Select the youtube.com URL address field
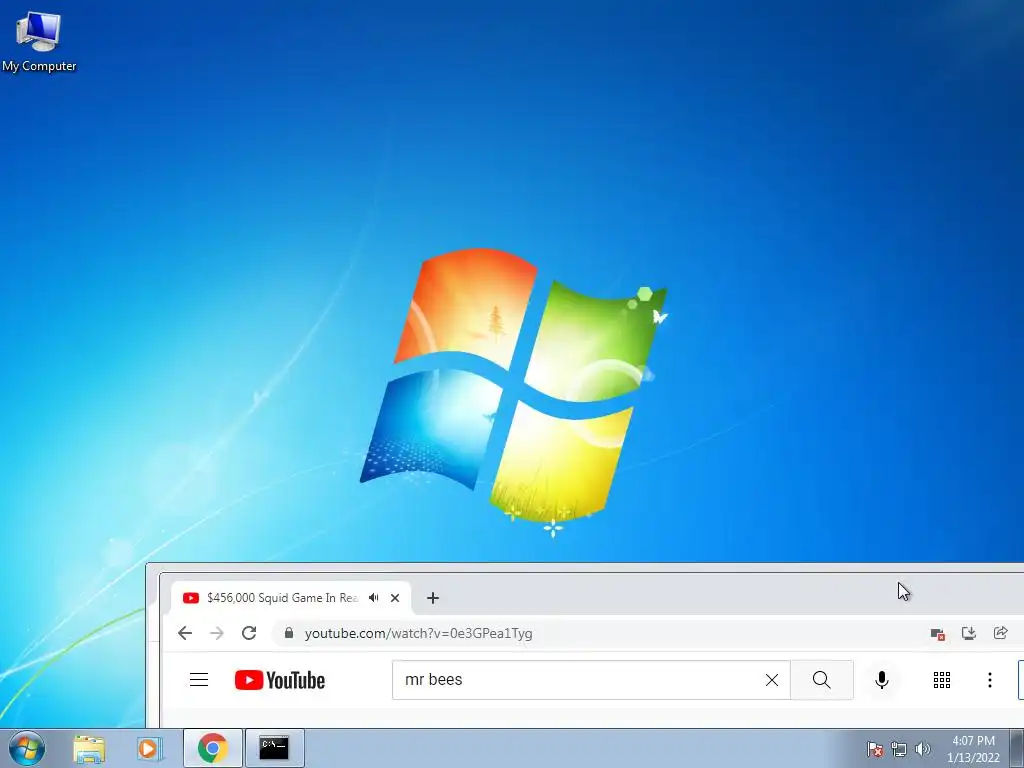 [418, 633]
